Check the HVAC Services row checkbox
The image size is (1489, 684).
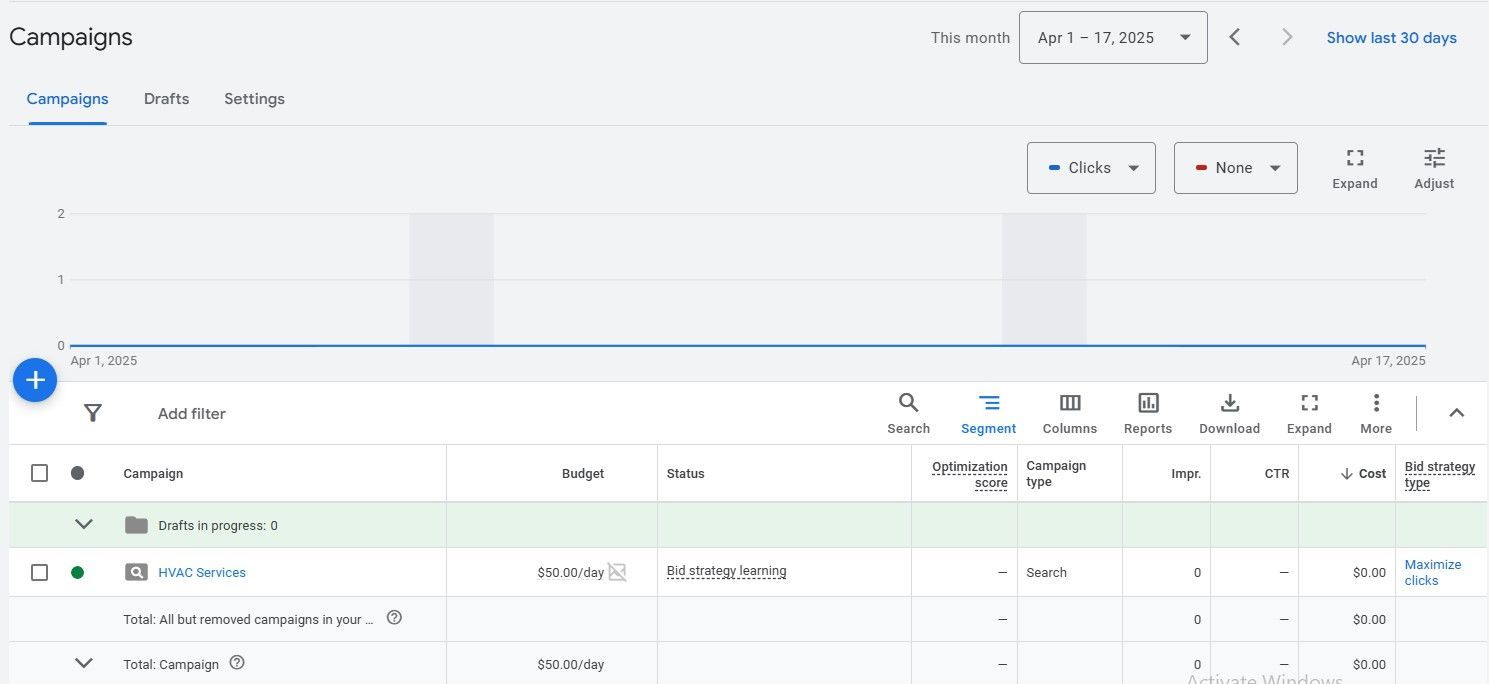coord(39,572)
